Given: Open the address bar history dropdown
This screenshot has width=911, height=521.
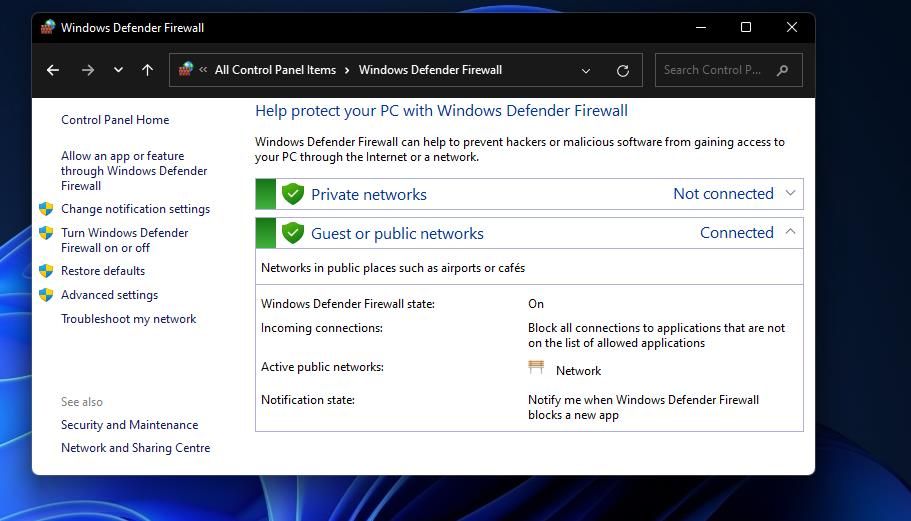Looking at the screenshot, I should coord(586,70).
